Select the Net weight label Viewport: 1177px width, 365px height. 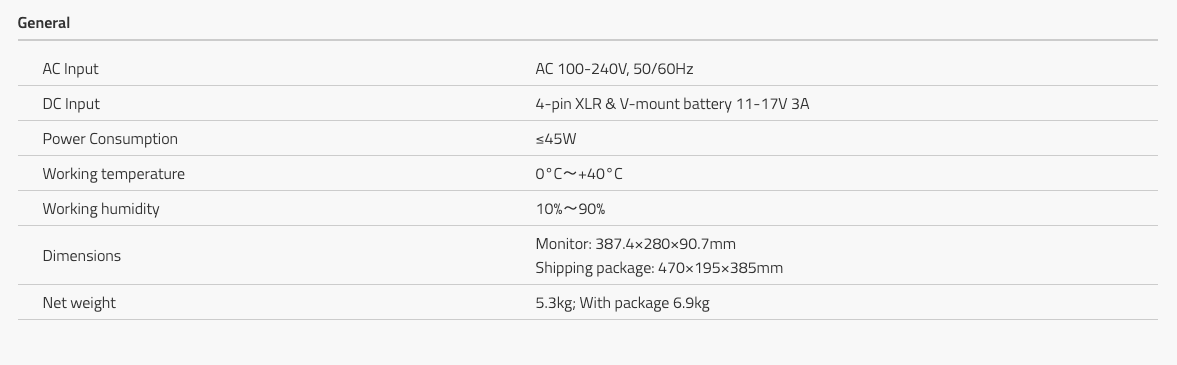click(79, 303)
